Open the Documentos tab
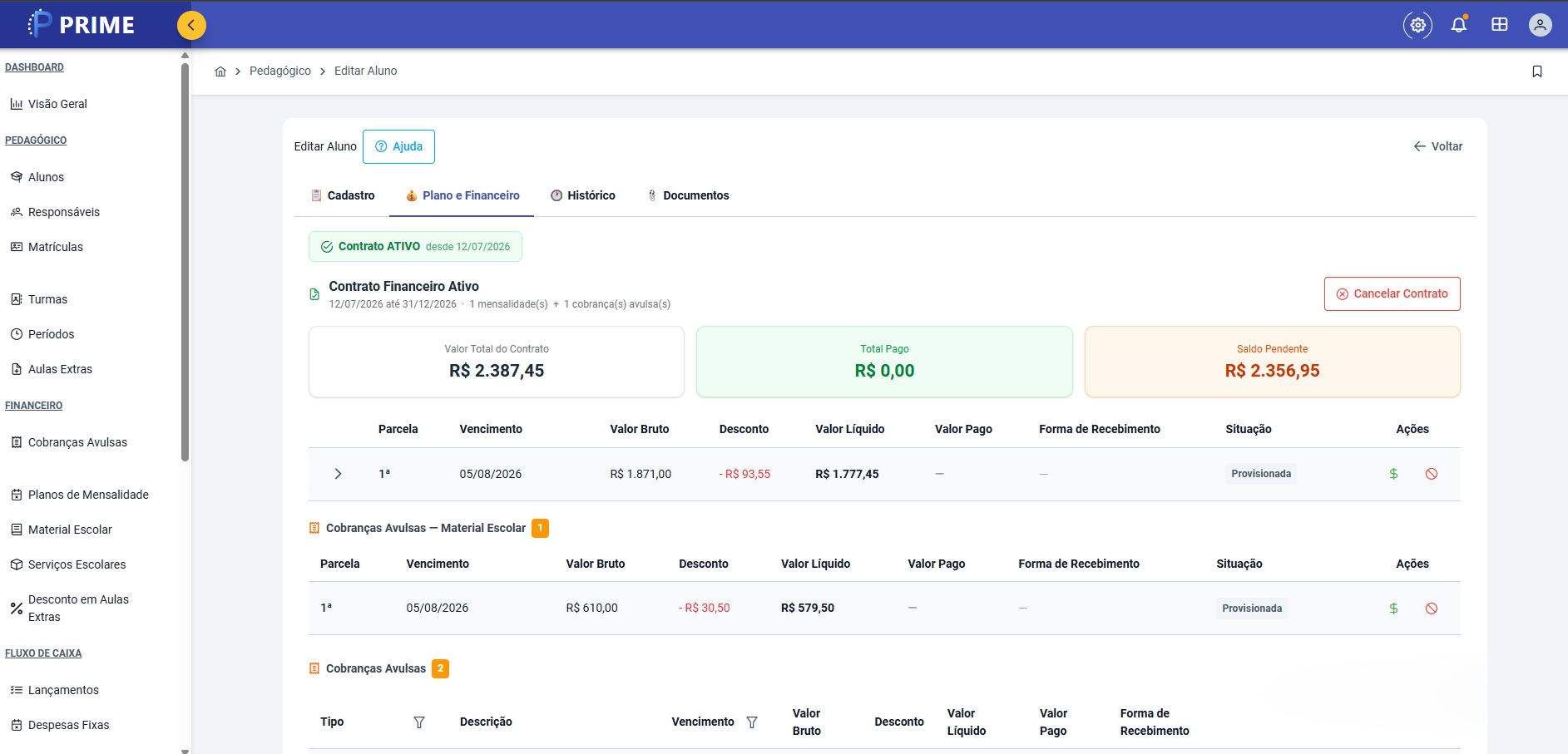Screen dimensions: 1568x754 tap(688, 195)
